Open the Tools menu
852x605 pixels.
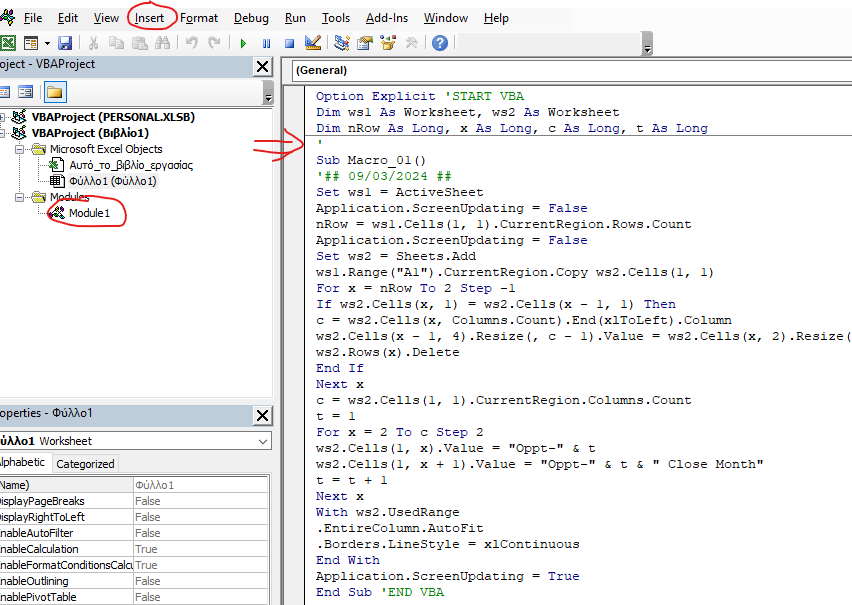(x=336, y=18)
